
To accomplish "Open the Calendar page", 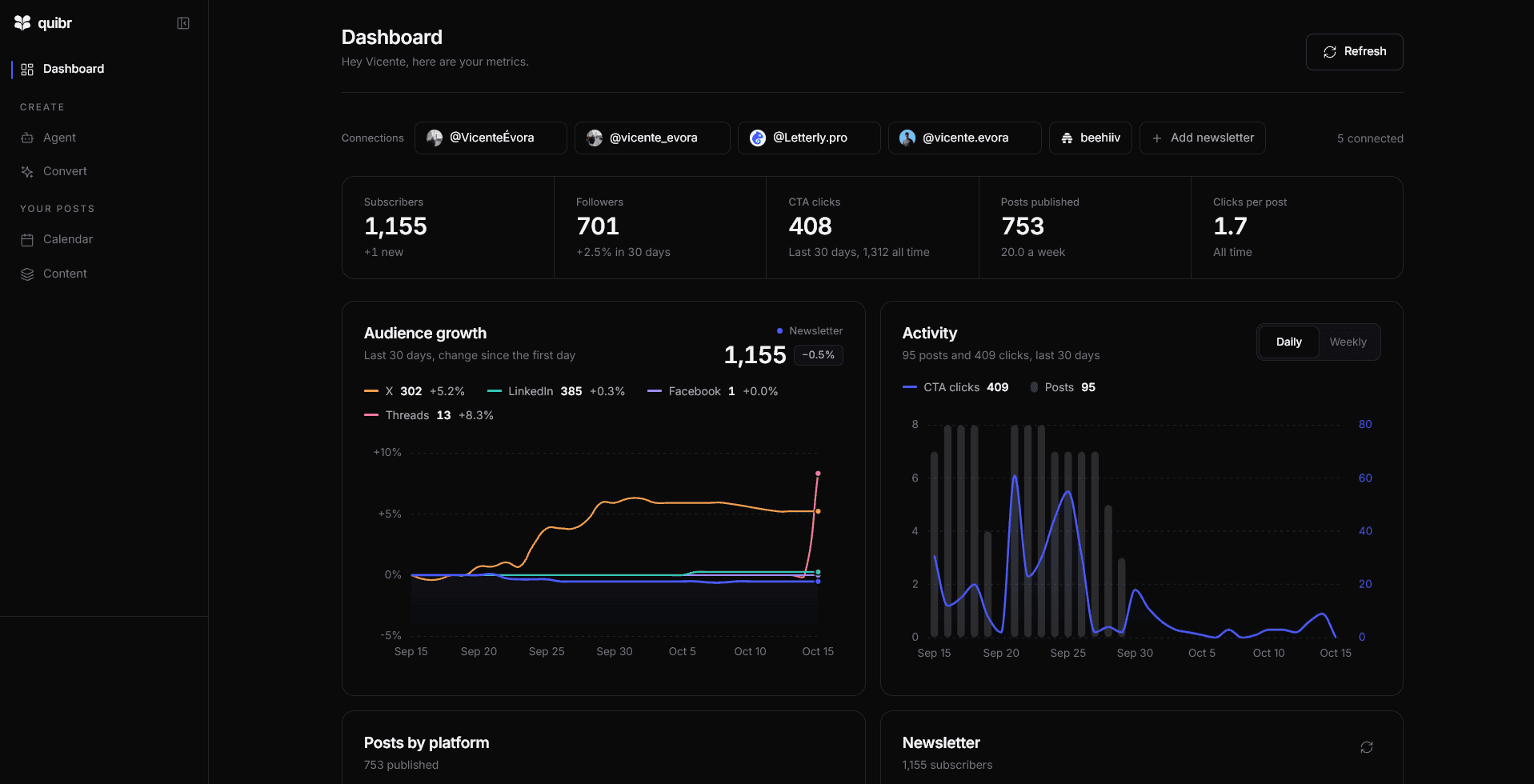I will pyautogui.click(x=102, y=239).
